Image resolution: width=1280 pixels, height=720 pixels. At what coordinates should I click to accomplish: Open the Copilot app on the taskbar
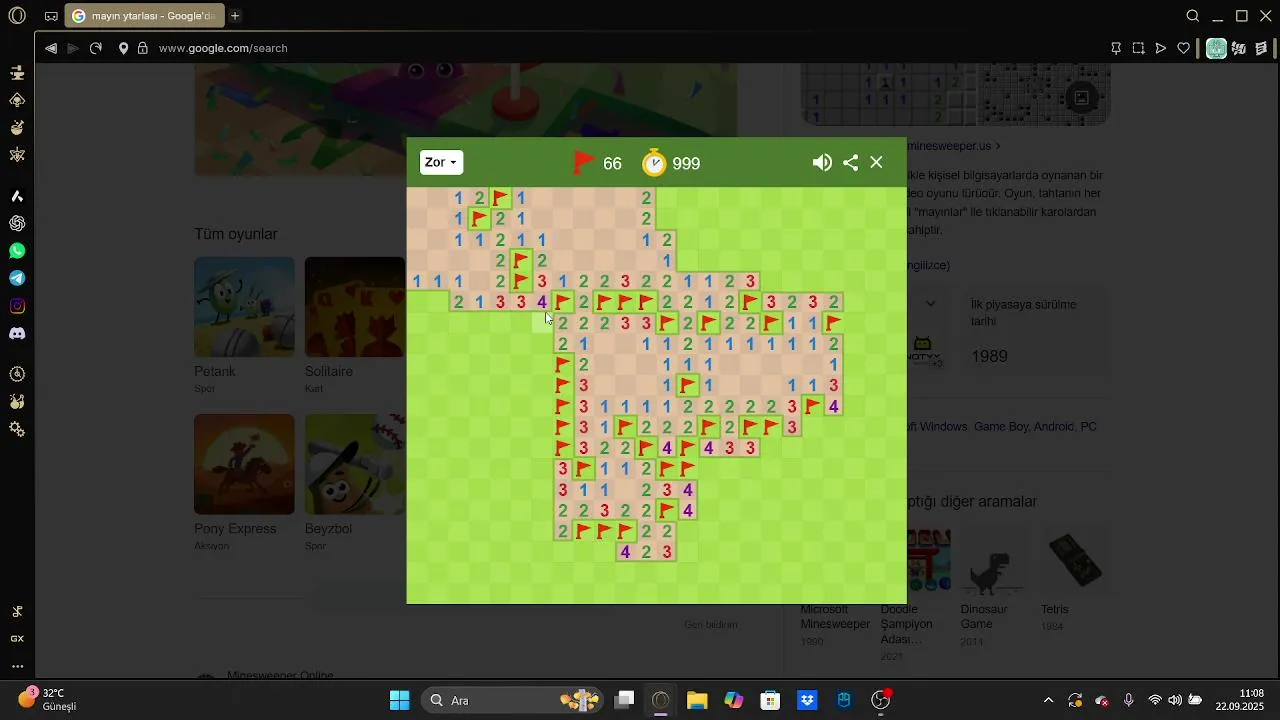734,700
